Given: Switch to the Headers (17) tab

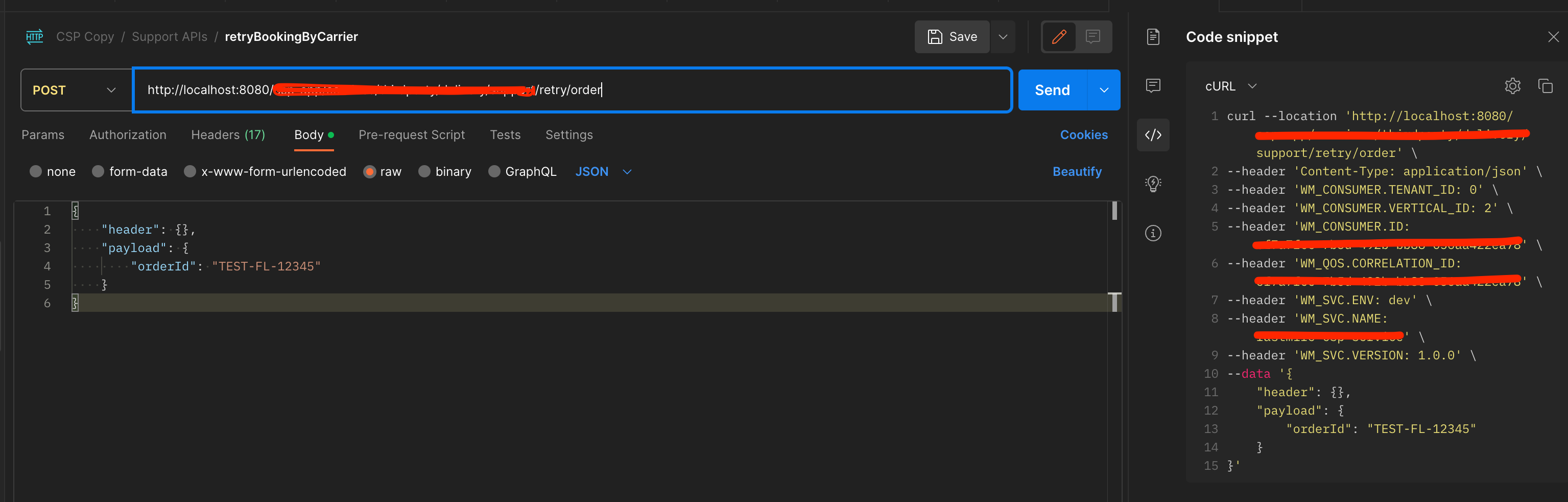Looking at the screenshot, I should pos(228,134).
